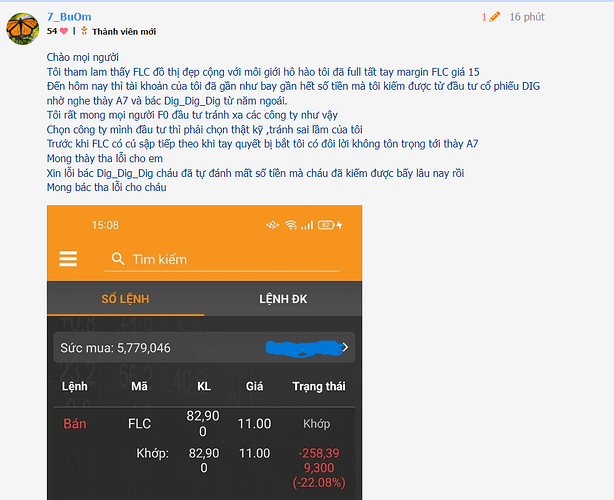Click the charging bolt icon

340,225
